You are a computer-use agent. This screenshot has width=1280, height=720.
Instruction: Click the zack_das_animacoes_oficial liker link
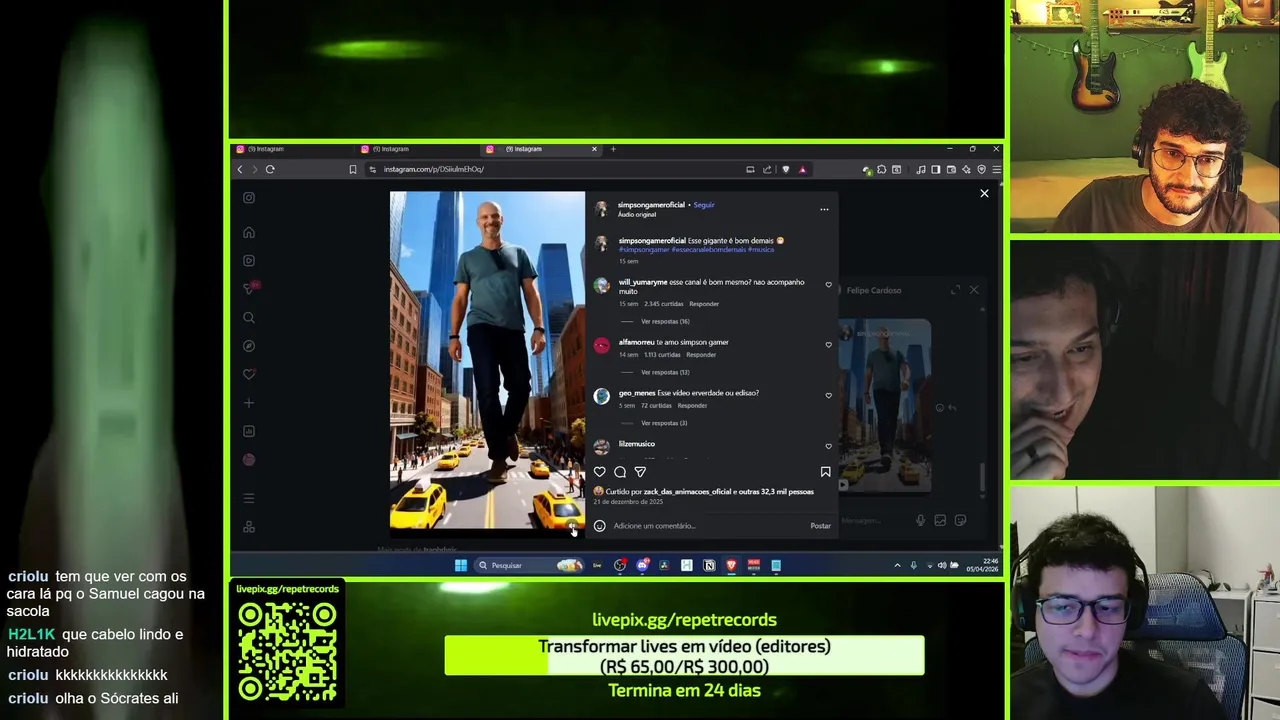(x=687, y=492)
